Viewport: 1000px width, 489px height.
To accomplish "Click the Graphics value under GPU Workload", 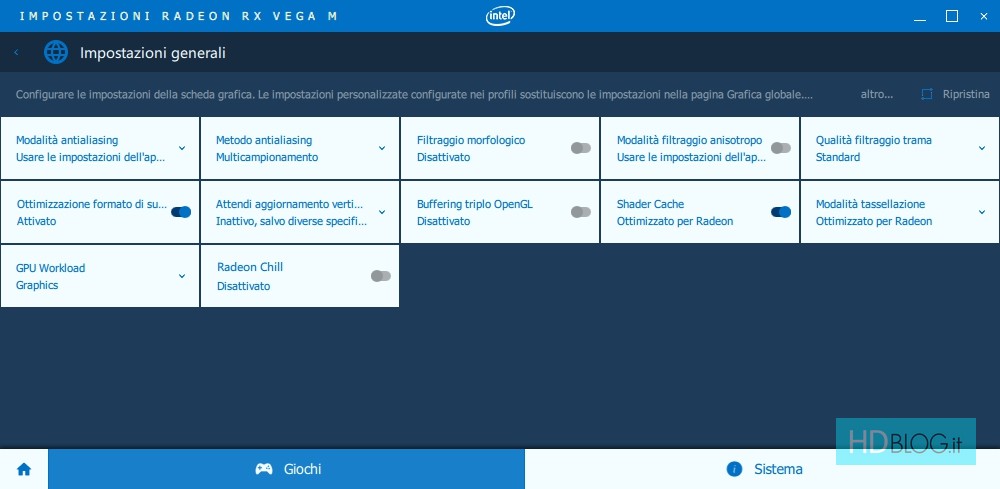I will [x=37, y=285].
